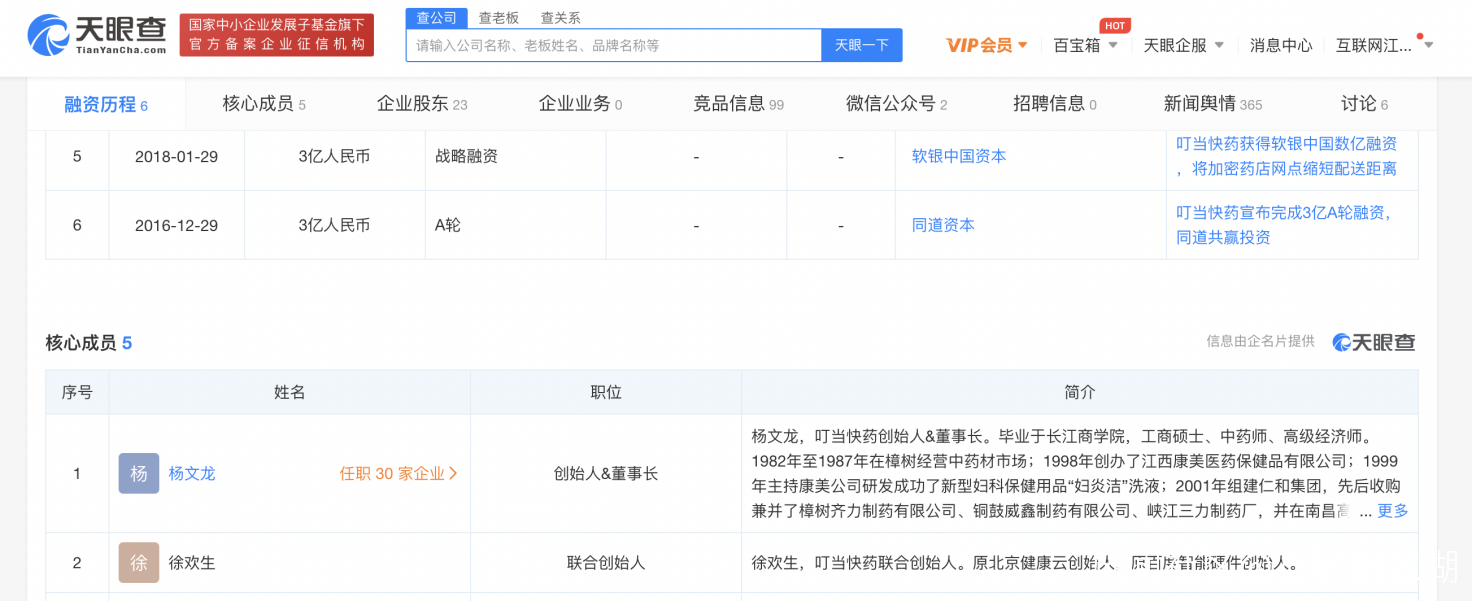Click the 职位 column header

pos(606,392)
